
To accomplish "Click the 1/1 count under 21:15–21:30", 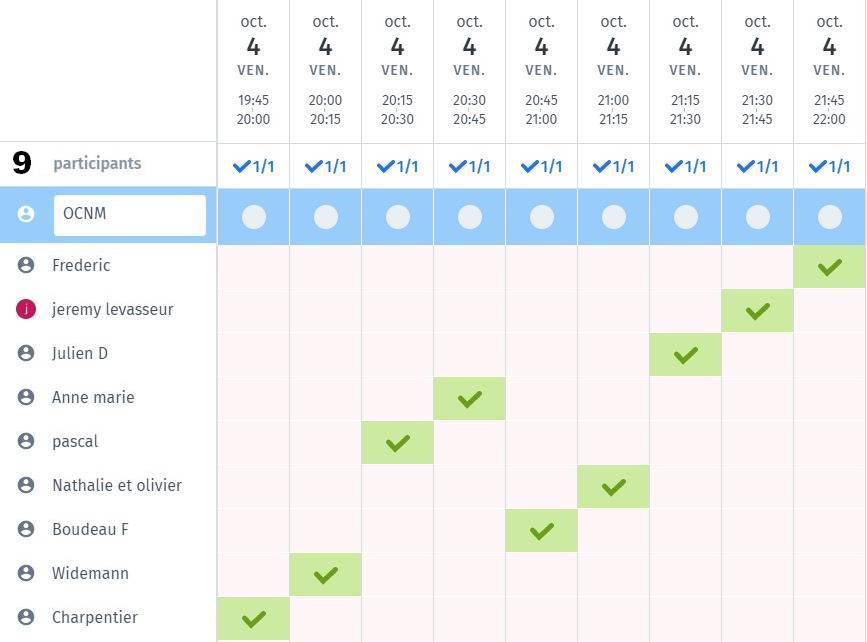I will (686, 166).
